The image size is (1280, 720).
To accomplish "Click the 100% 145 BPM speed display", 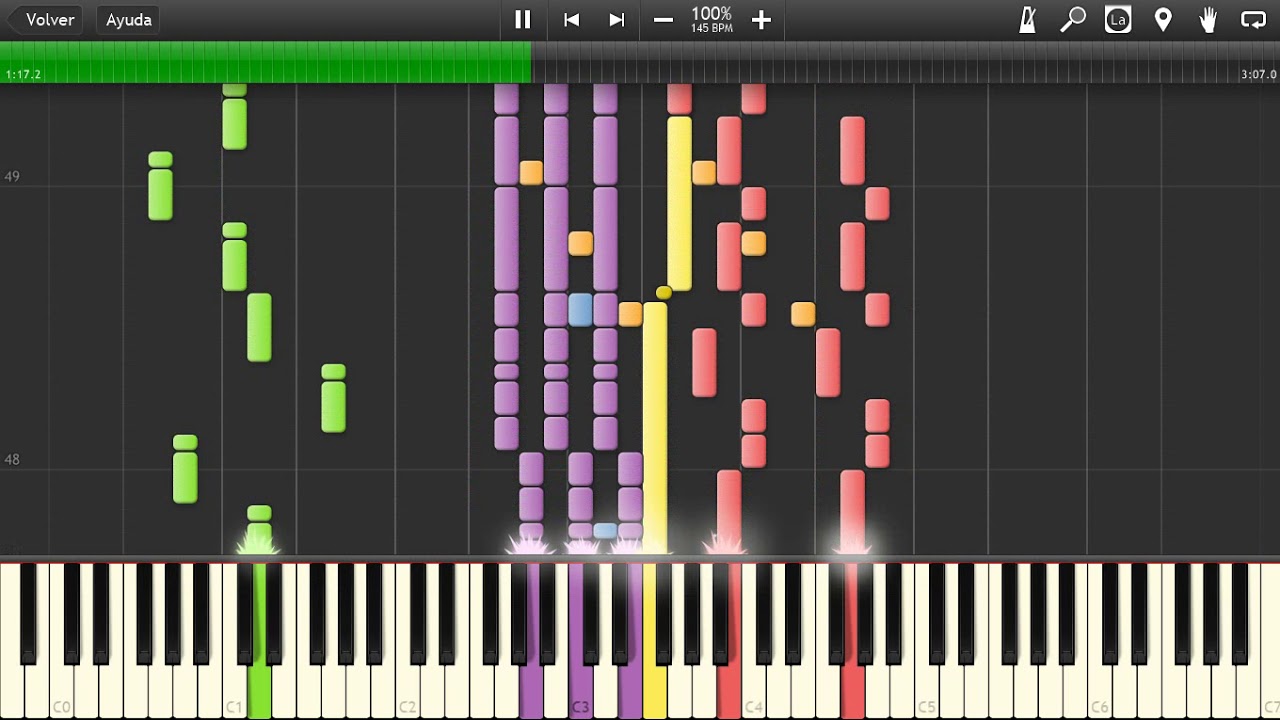I will point(712,20).
